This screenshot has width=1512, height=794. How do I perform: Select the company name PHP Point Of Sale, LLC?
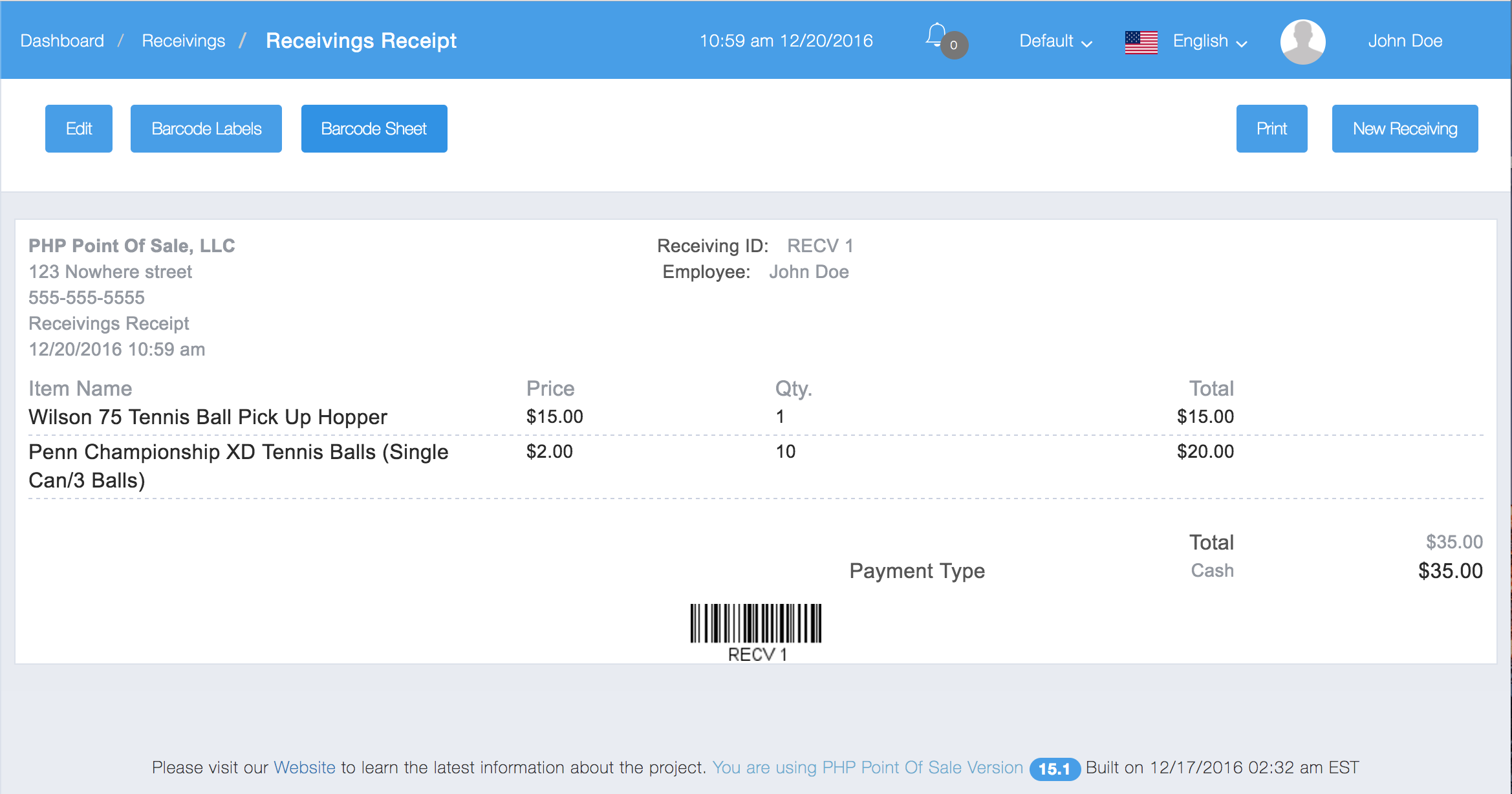(x=132, y=246)
